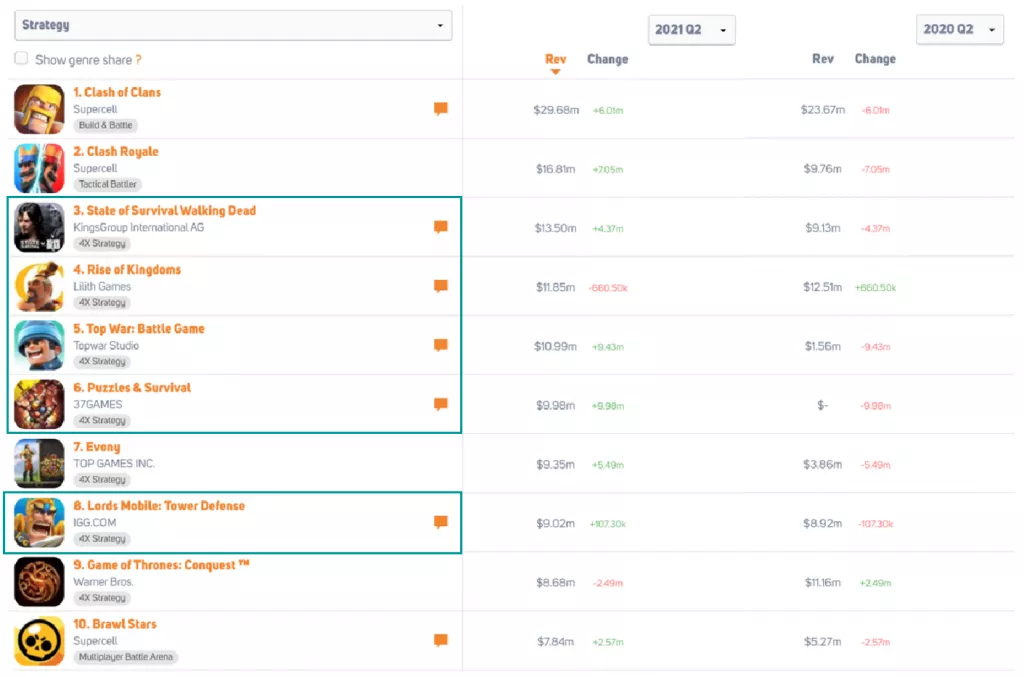Screen dimensions: 1024x677
Task: Open the Lords Mobile app icon
Action: (39, 522)
